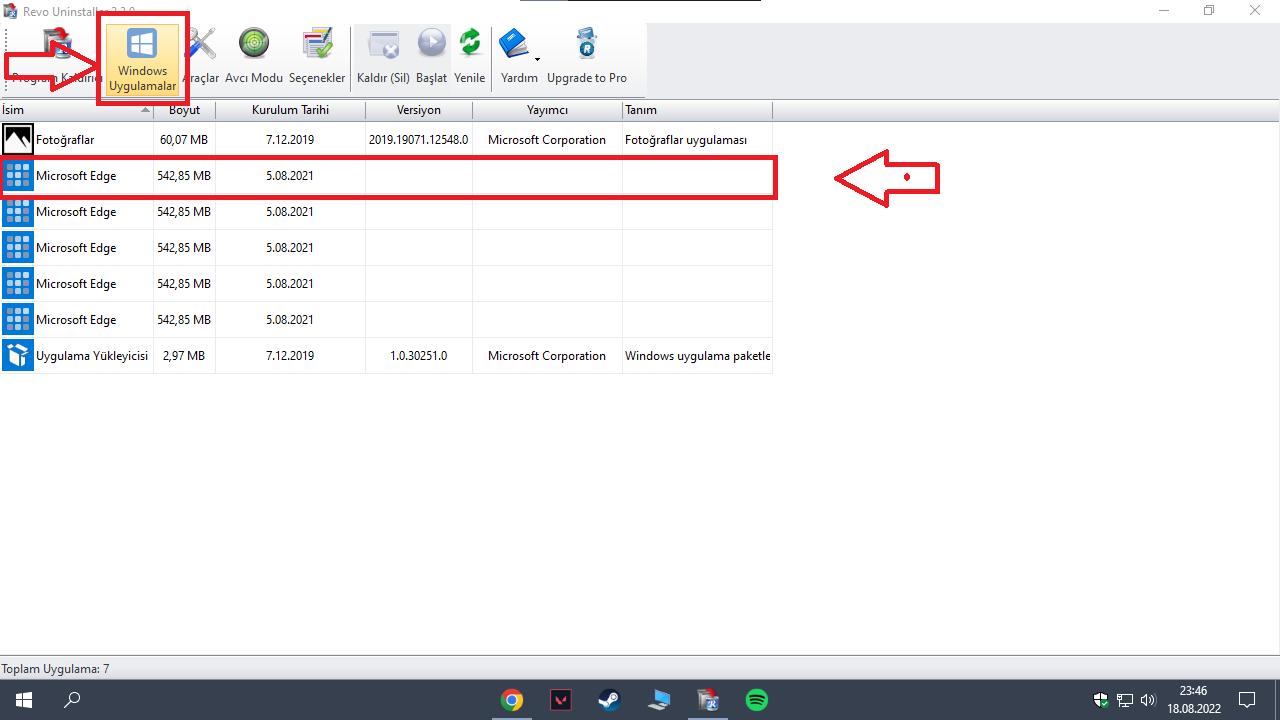Open Valorant from the taskbar
Screen dimensions: 1280x720
point(561,700)
